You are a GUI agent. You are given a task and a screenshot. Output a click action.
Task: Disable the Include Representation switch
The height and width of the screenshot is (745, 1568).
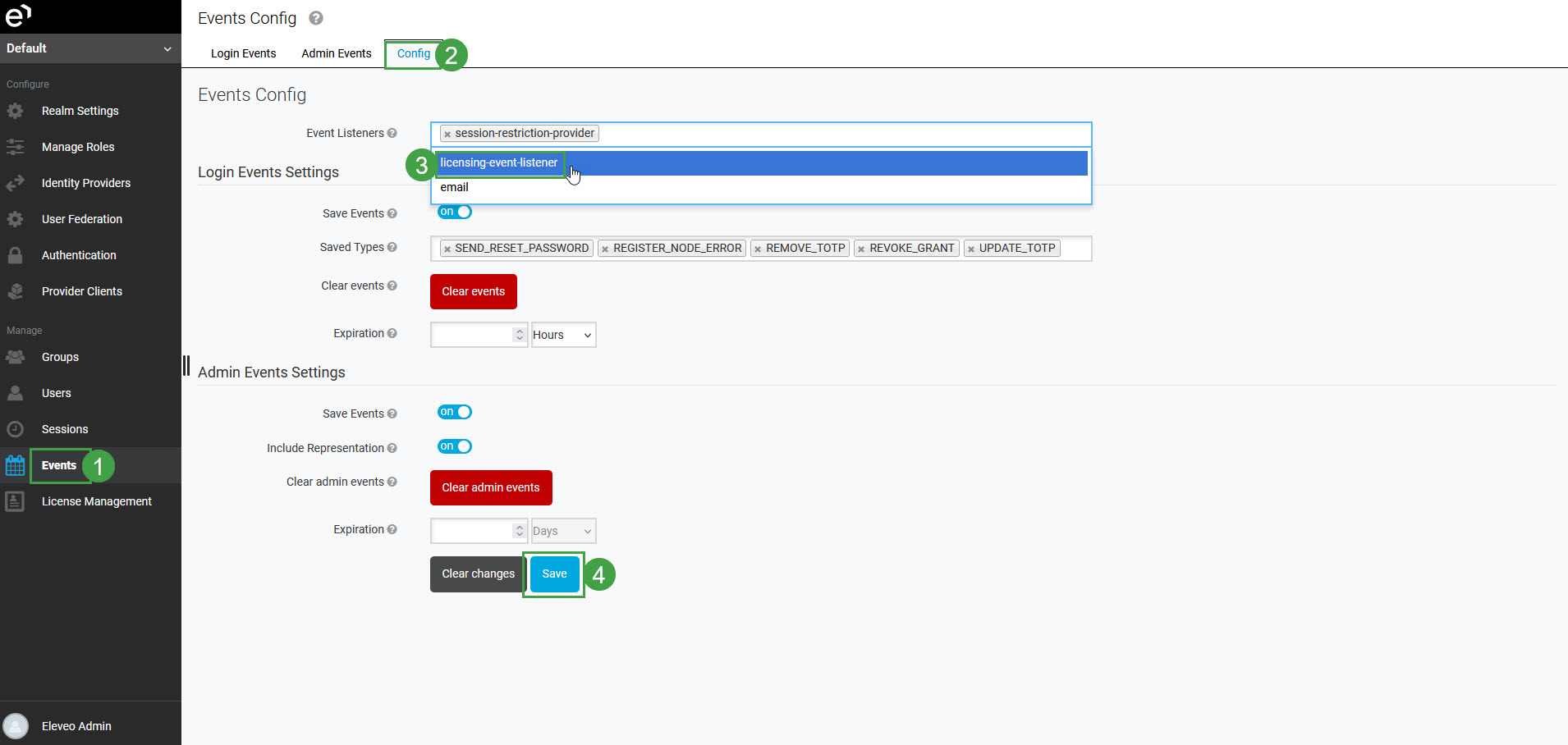pyautogui.click(x=455, y=446)
